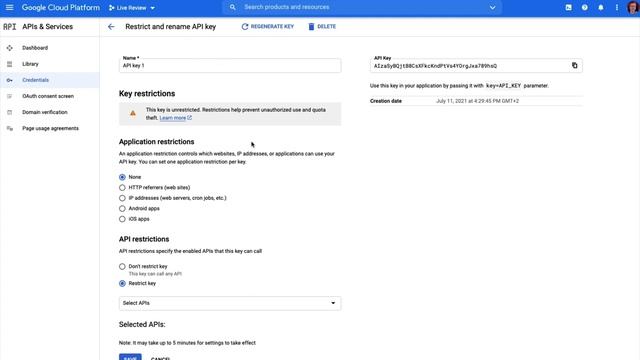
Task: Click the API logo beside APIs & Services
Action: (9, 27)
